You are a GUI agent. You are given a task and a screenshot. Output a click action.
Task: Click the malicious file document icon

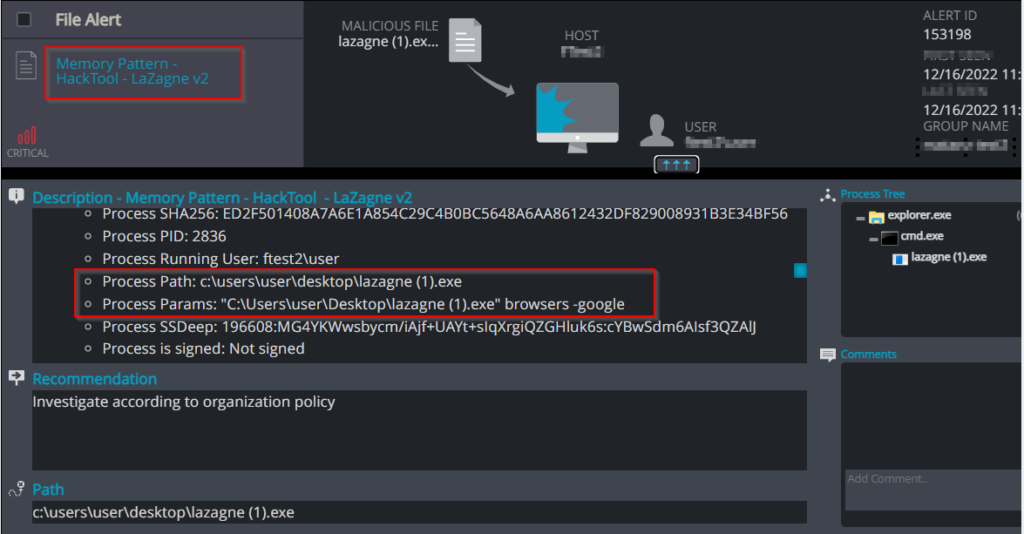click(x=466, y=40)
